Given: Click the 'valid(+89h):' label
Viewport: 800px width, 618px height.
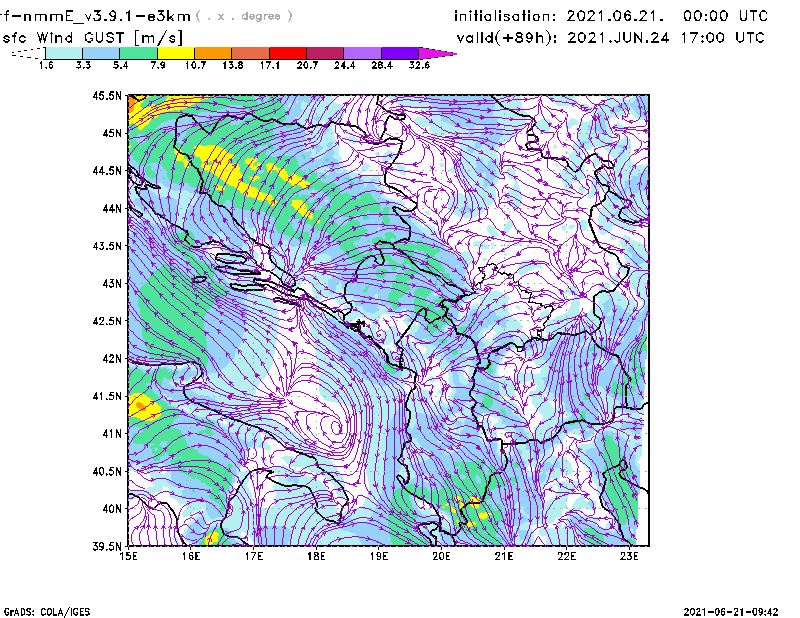Looking at the screenshot, I should pyautogui.click(x=509, y=38).
